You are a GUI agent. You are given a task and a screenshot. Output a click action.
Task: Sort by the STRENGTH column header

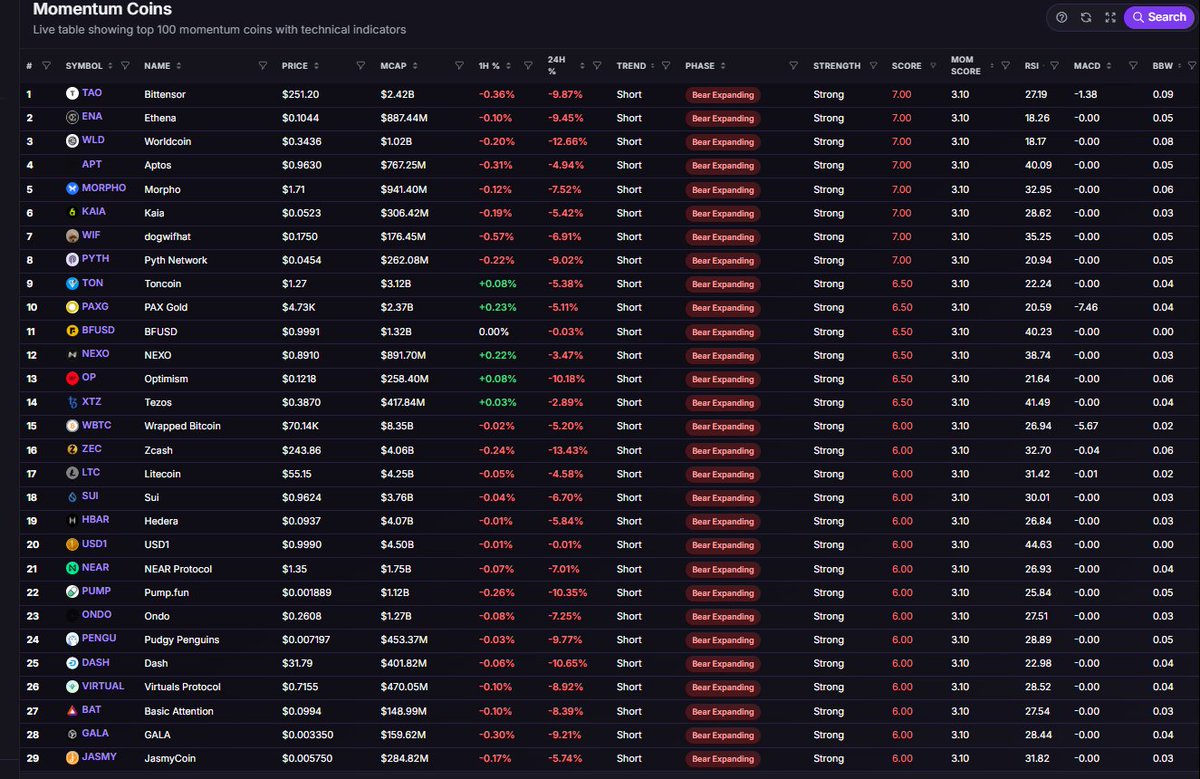pos(837,66)
